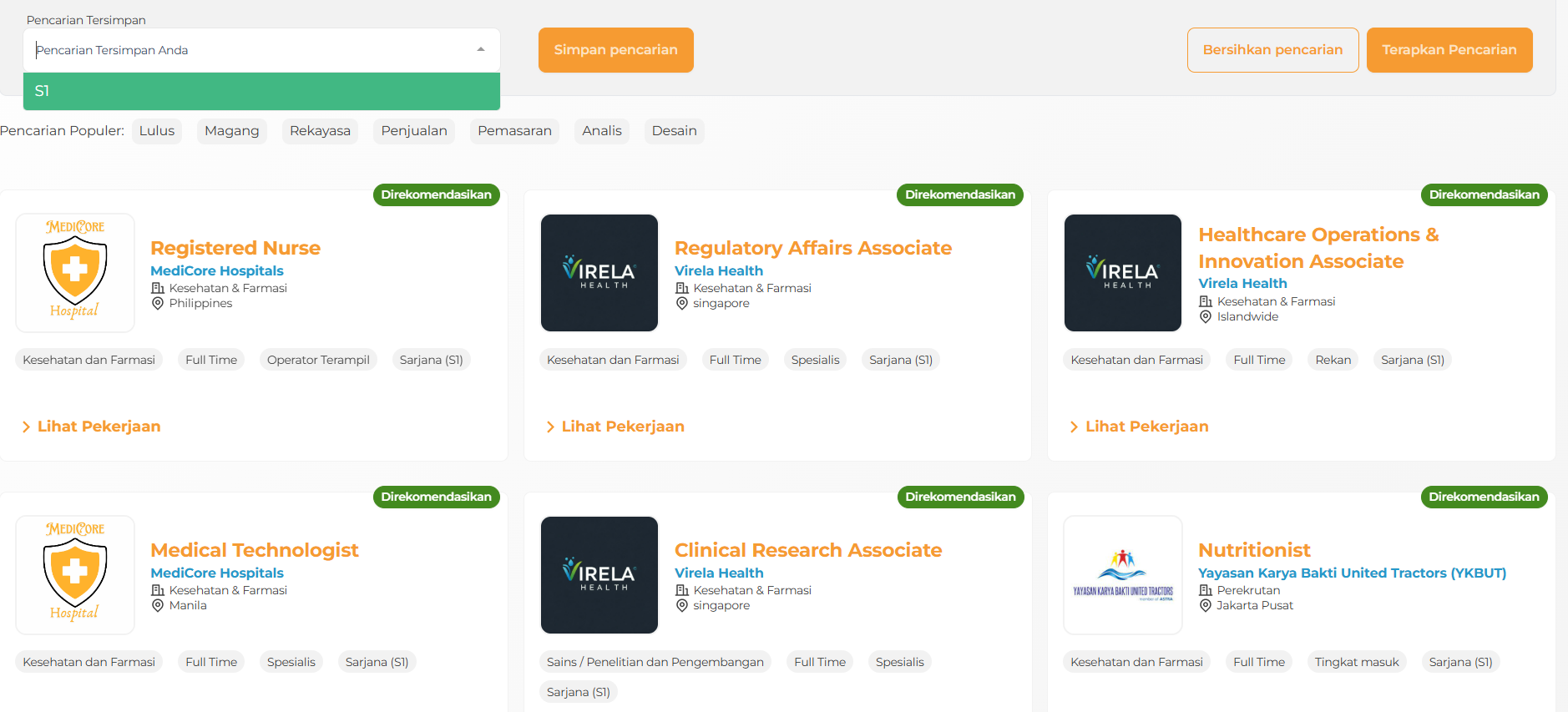Viewport: 1568px width, 712px height.
Task: Open Yayasan Karya Bakti United Tractors company link
Action: (1352, 573)
